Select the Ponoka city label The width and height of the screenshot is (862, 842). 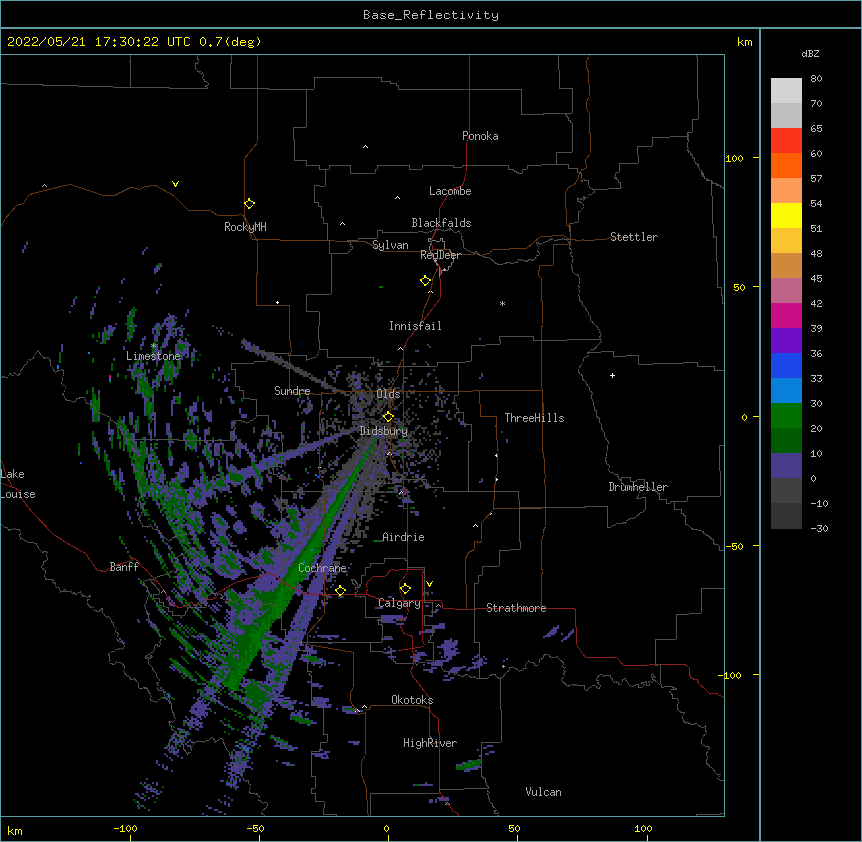pos(480,136)
